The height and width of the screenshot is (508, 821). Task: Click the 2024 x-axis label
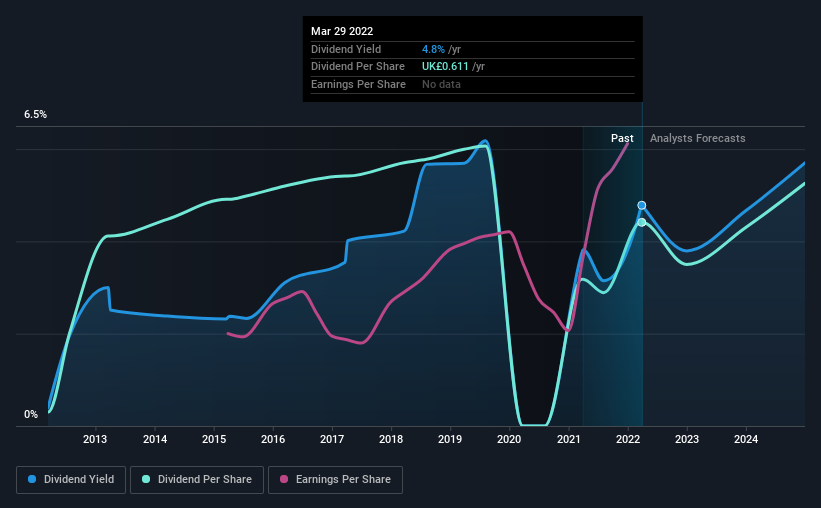pos(746,439)
